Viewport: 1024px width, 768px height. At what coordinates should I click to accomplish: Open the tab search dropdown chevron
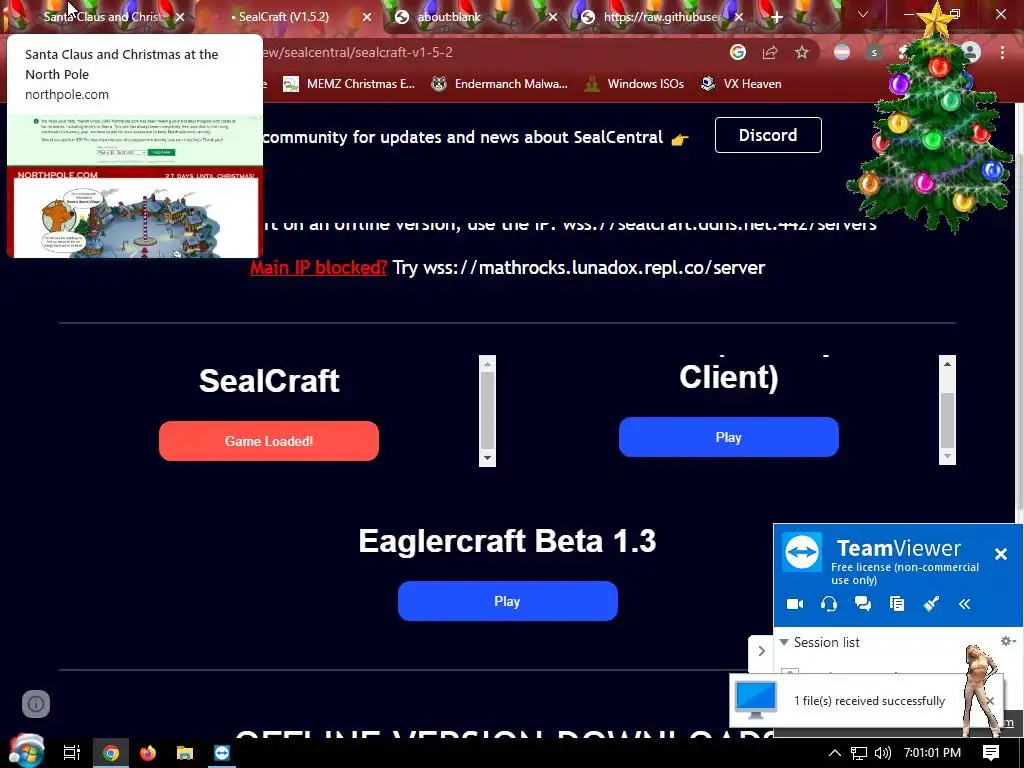point(863,14)
